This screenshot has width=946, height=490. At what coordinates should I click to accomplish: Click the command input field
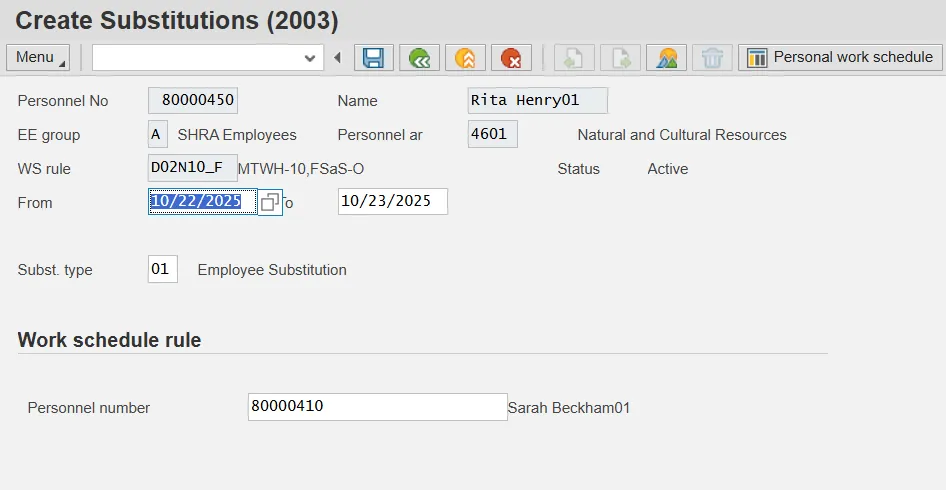[197, 58]
